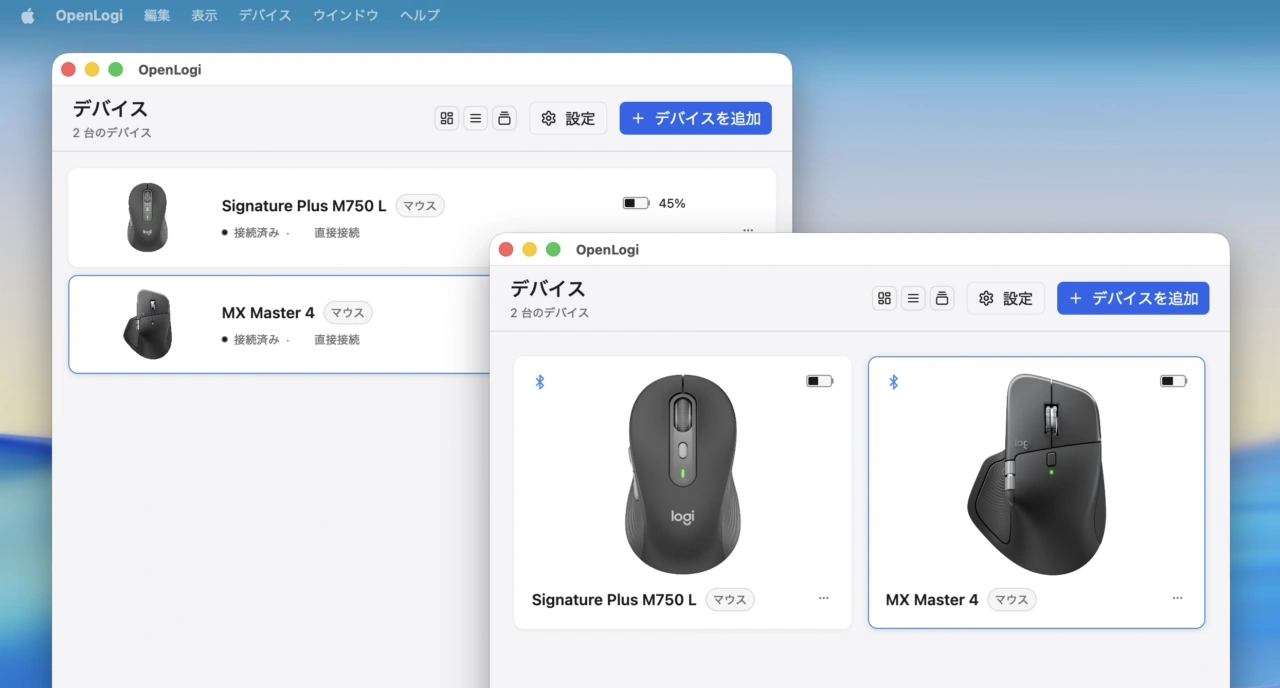Click 接続済み status in Signature Plus row

click(x=256, y=233)
